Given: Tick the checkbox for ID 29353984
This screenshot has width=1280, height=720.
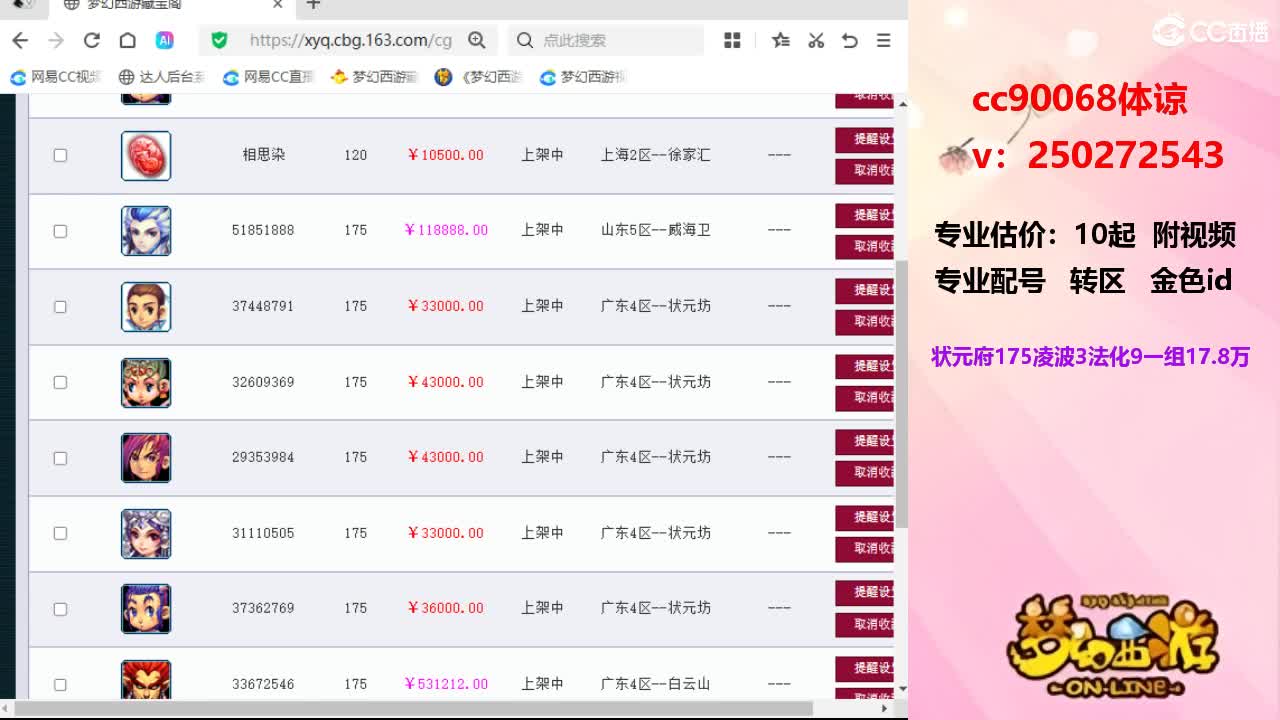Looking at the screenshot, I should click(60, 457).
